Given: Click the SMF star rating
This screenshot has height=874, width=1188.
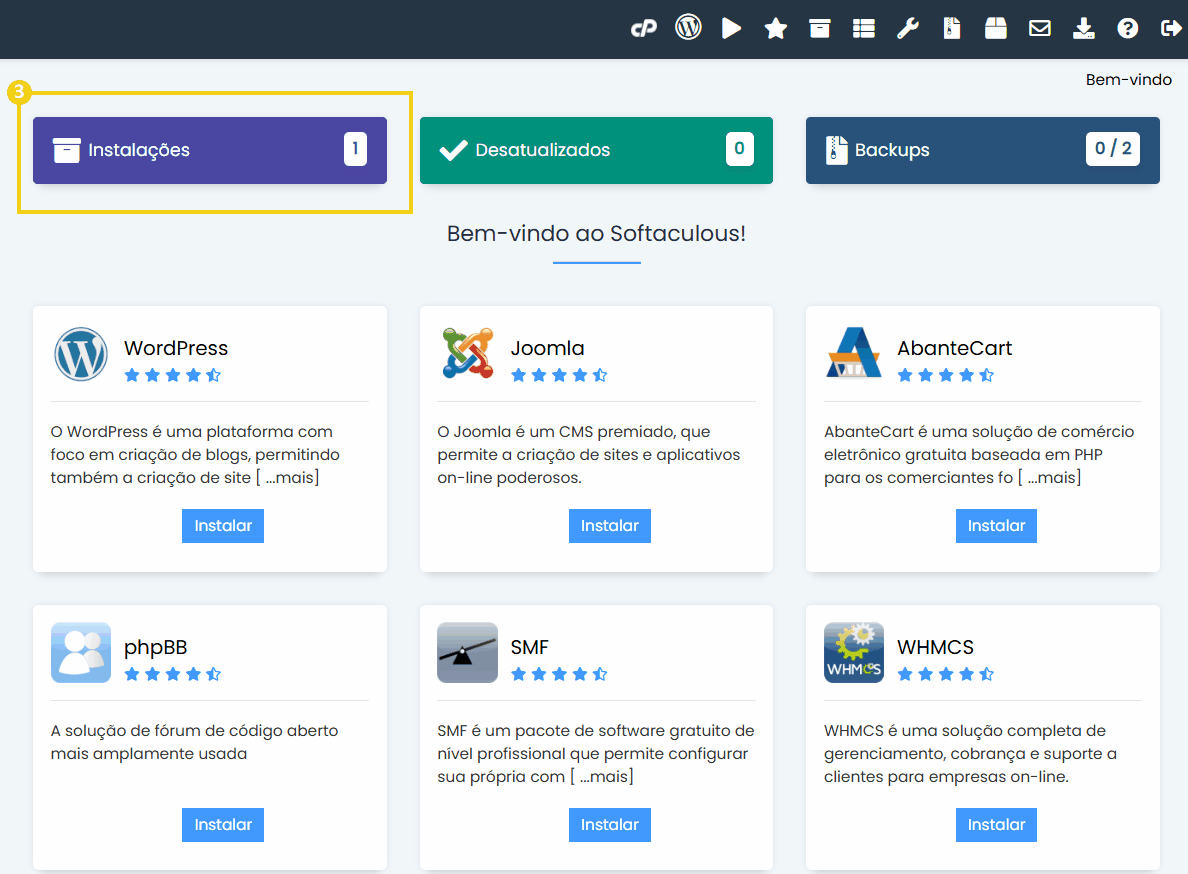Looking at the screenshot, I should (x=559, y=674).
